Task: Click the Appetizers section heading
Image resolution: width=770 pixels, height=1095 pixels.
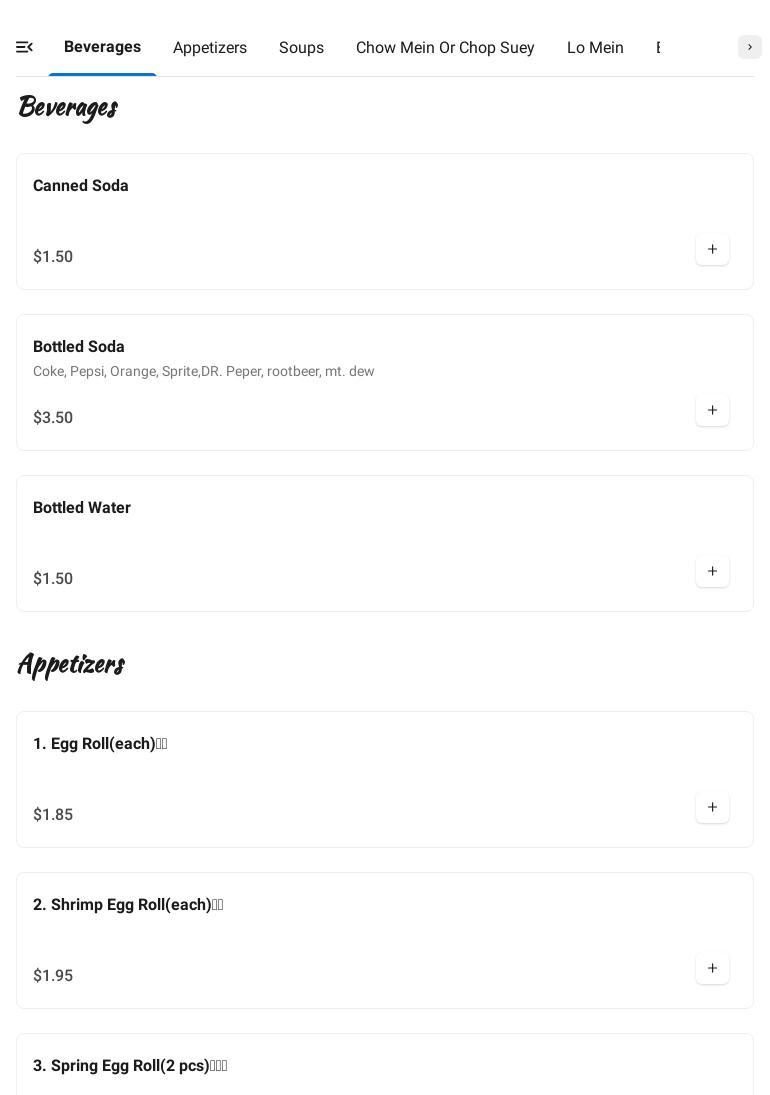Action: tap(71, 664)
